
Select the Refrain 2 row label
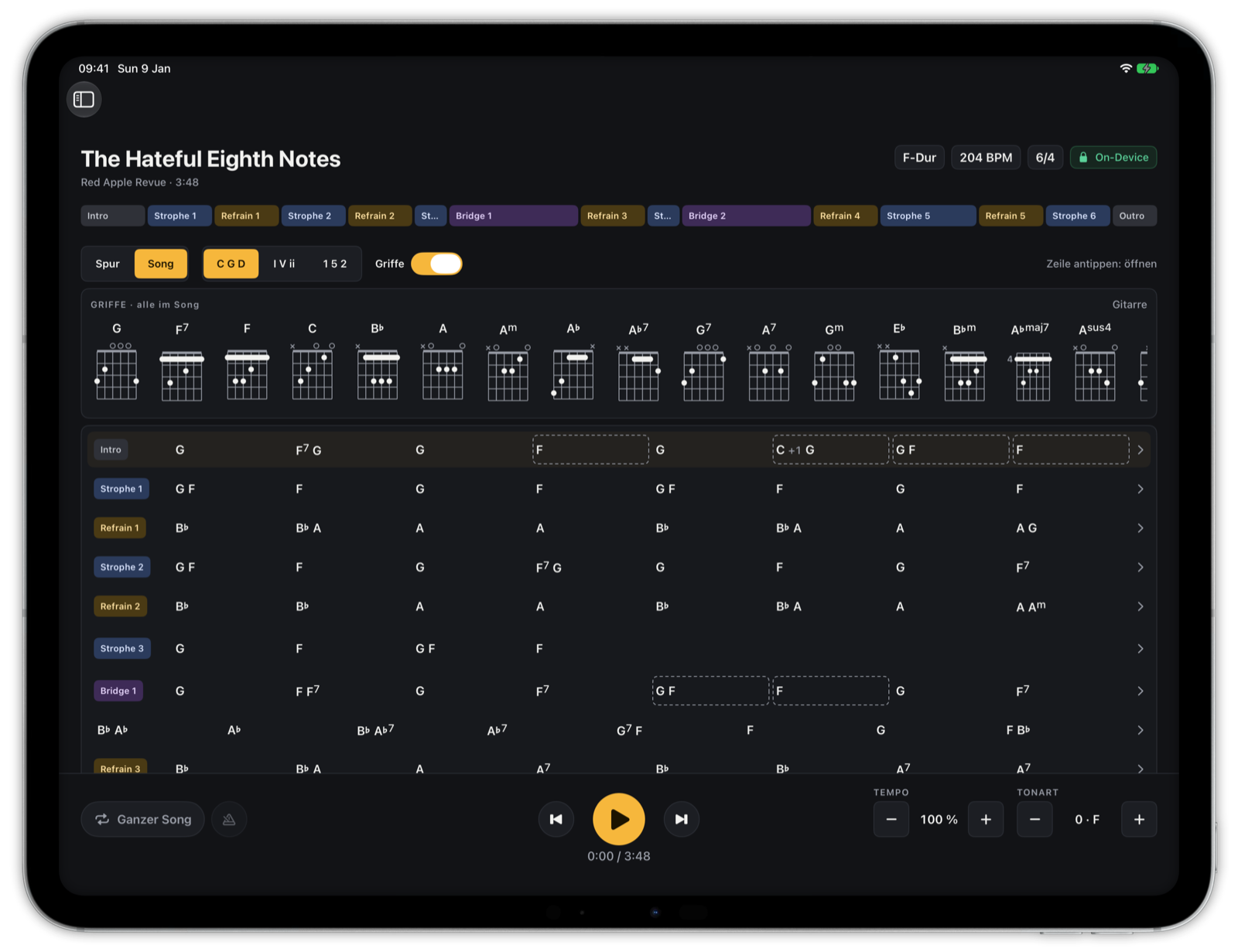click(x=120, y=606)
